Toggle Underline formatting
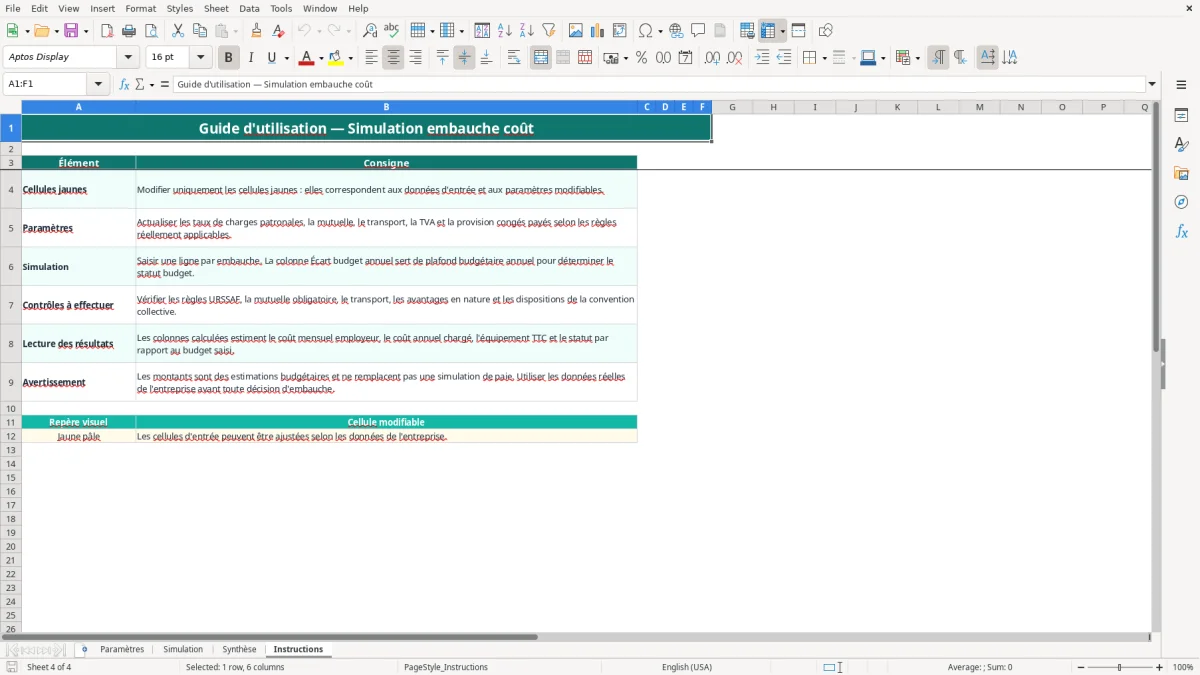 click(x=271, y=58)
